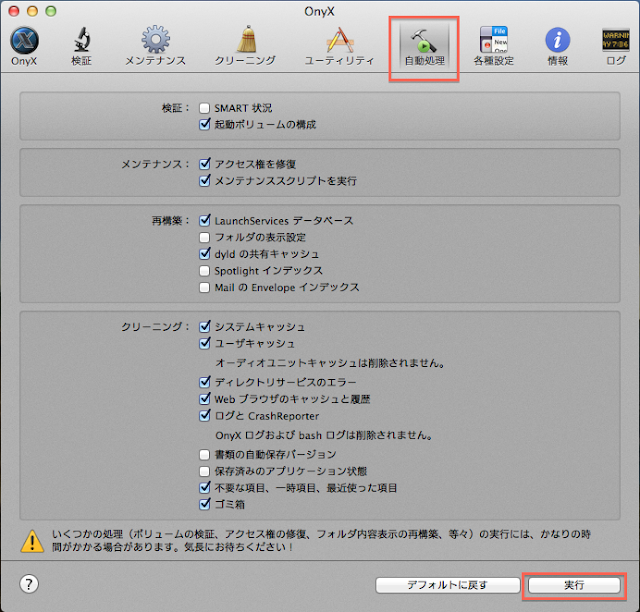
Task: Check 保存済みのアプリケーション状態
Action: coord(204,471)
